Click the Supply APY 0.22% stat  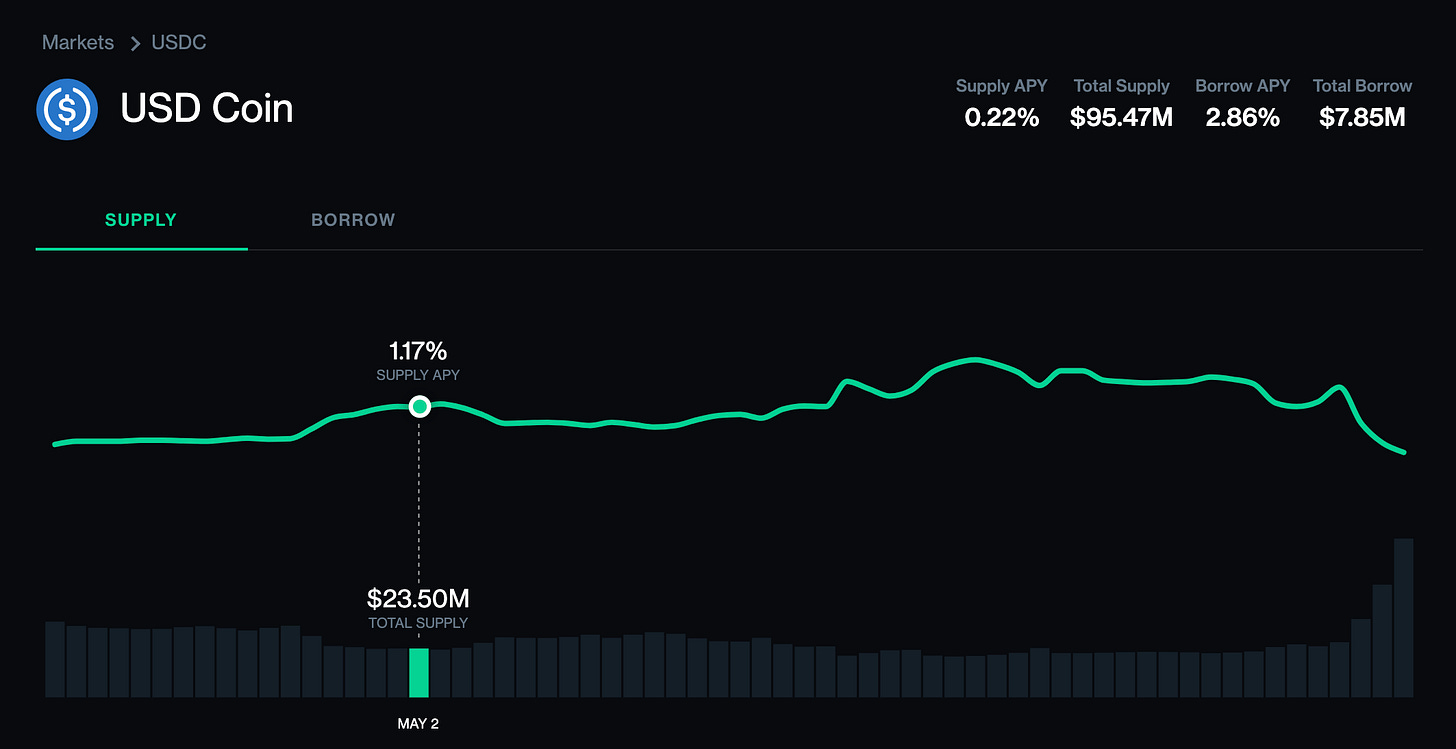(x=1001, y=117)
